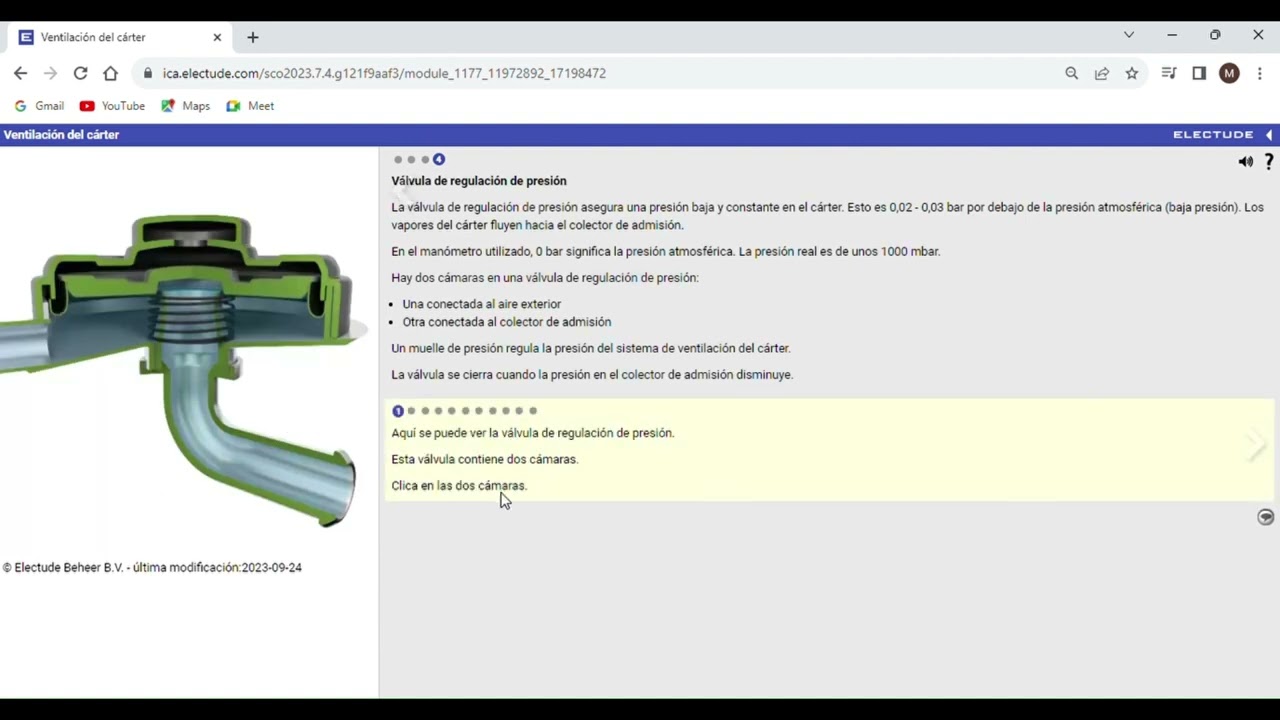Image resolution: width=1280 pixels, height=720 pixels.
Task: Open the YouTube bookmark
Action: [112, 106]
